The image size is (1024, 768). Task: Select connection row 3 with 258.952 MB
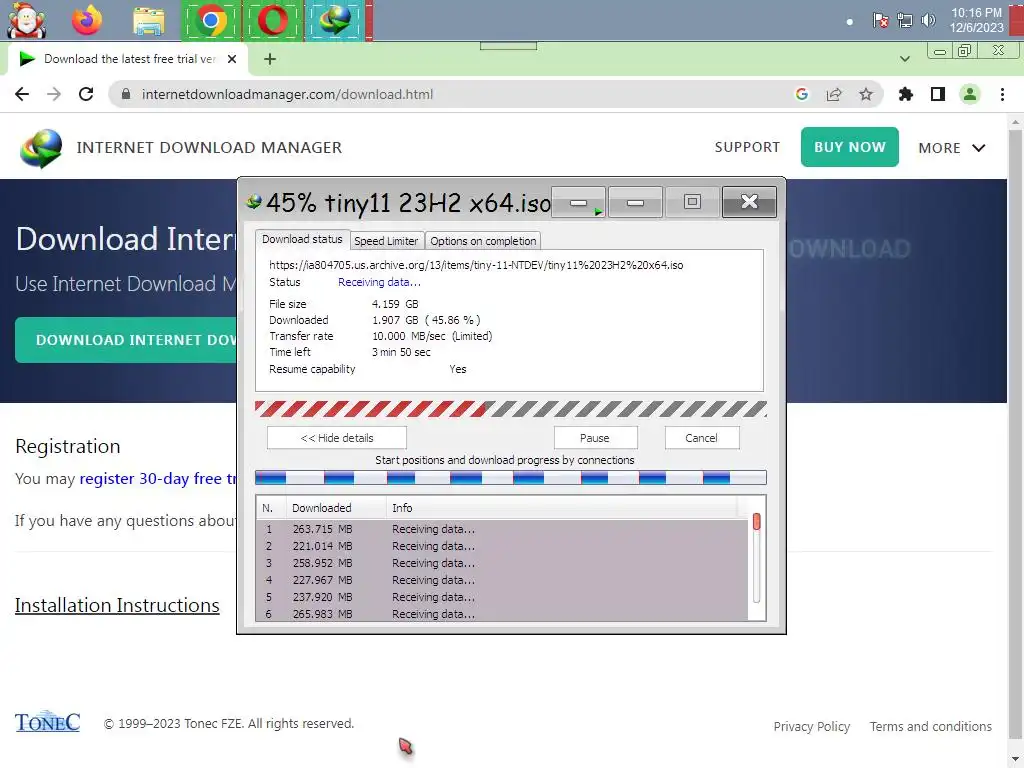coord(502,563)
